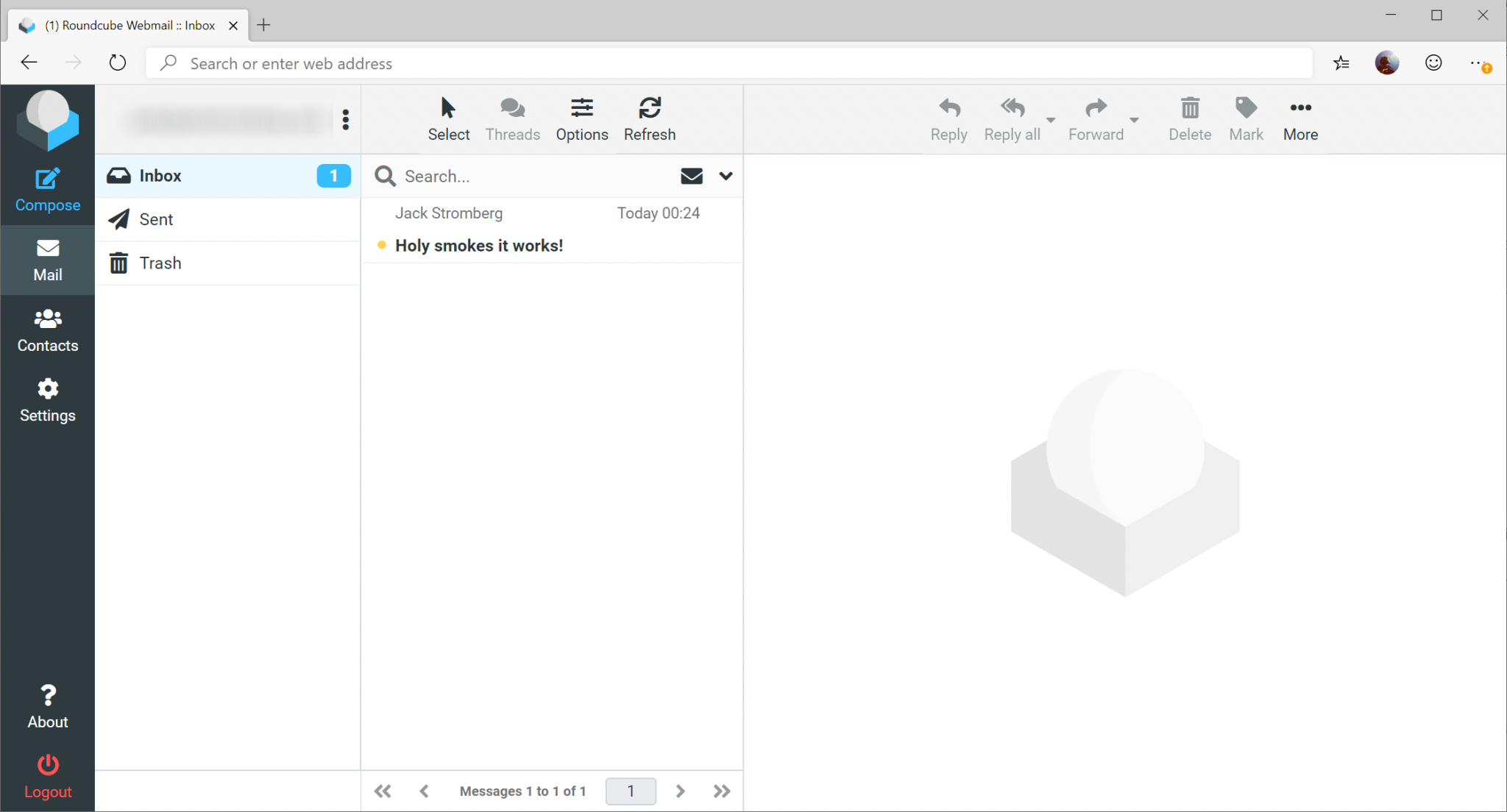Open the Compose screen
Screen dimensions: 1507x812
[47, 189]
